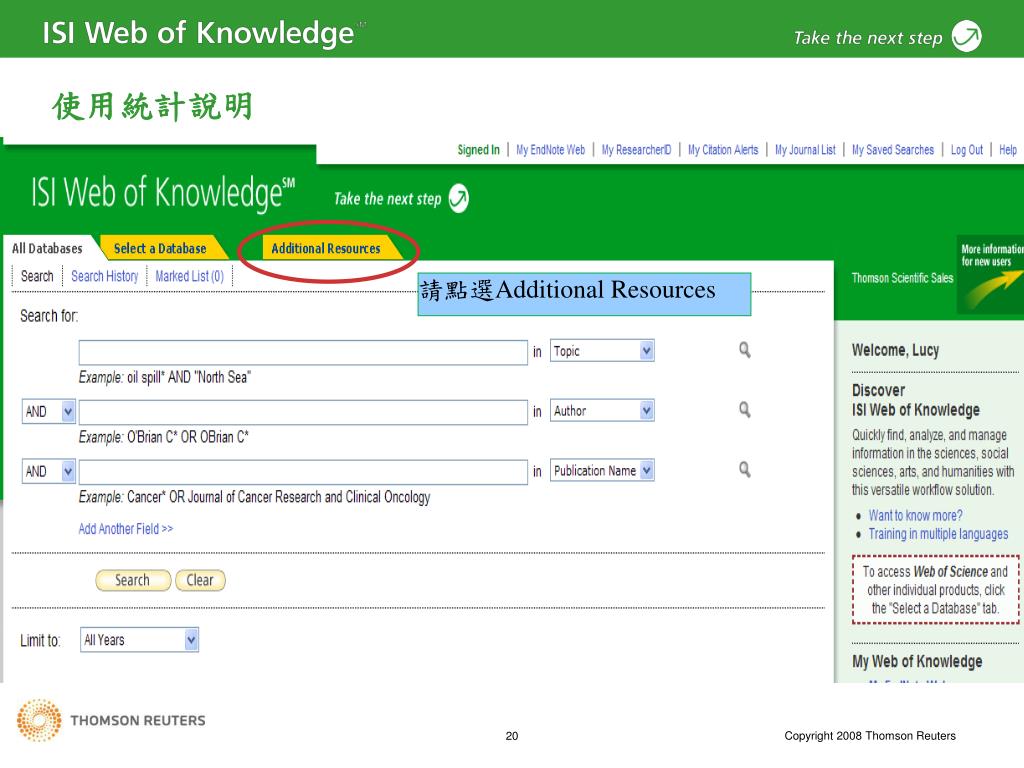Click the To access Web of Science notice box
The image size is (1024, 768).
click(935, 590)
